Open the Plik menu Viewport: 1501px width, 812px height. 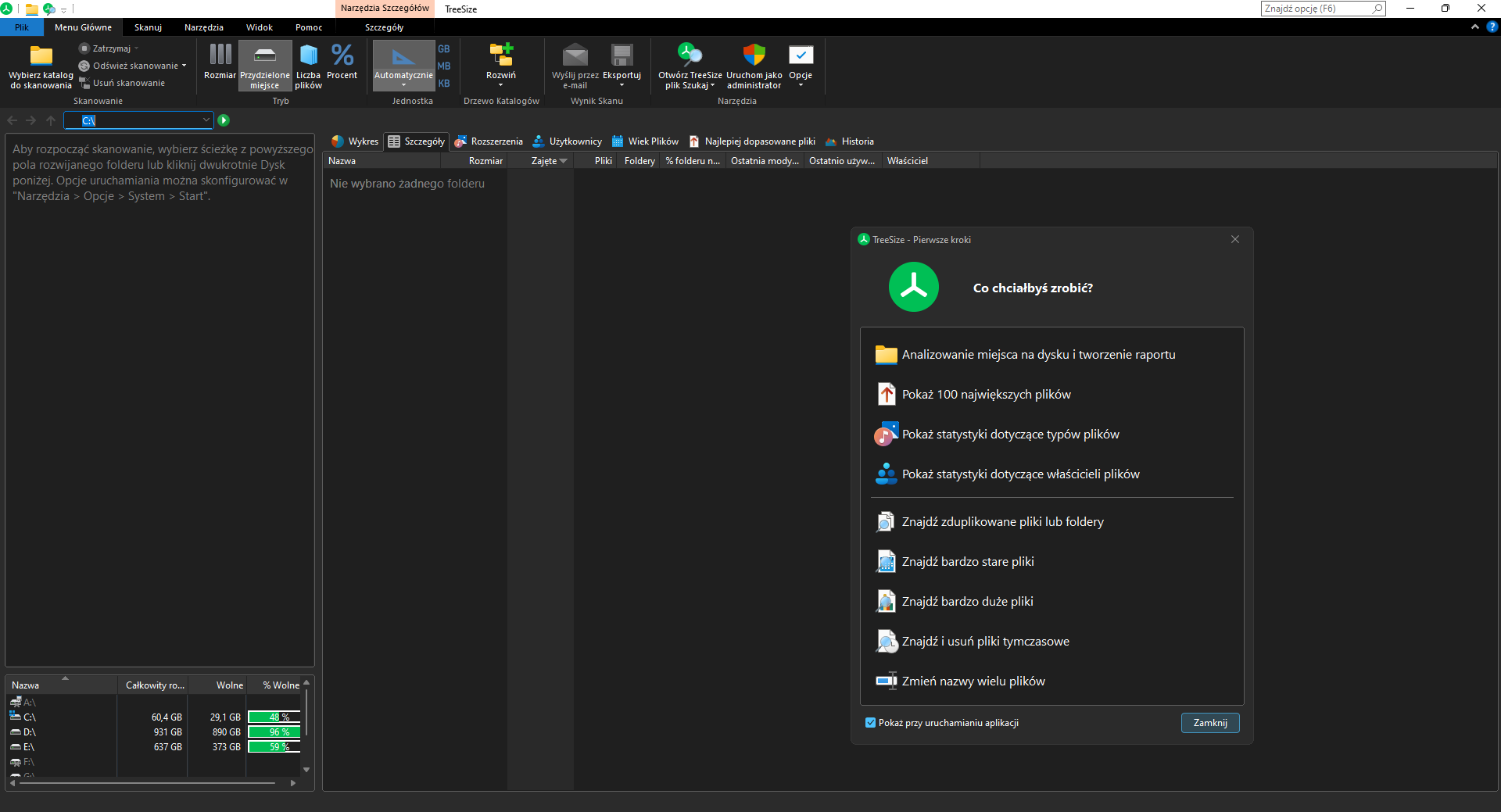(22, 27)
